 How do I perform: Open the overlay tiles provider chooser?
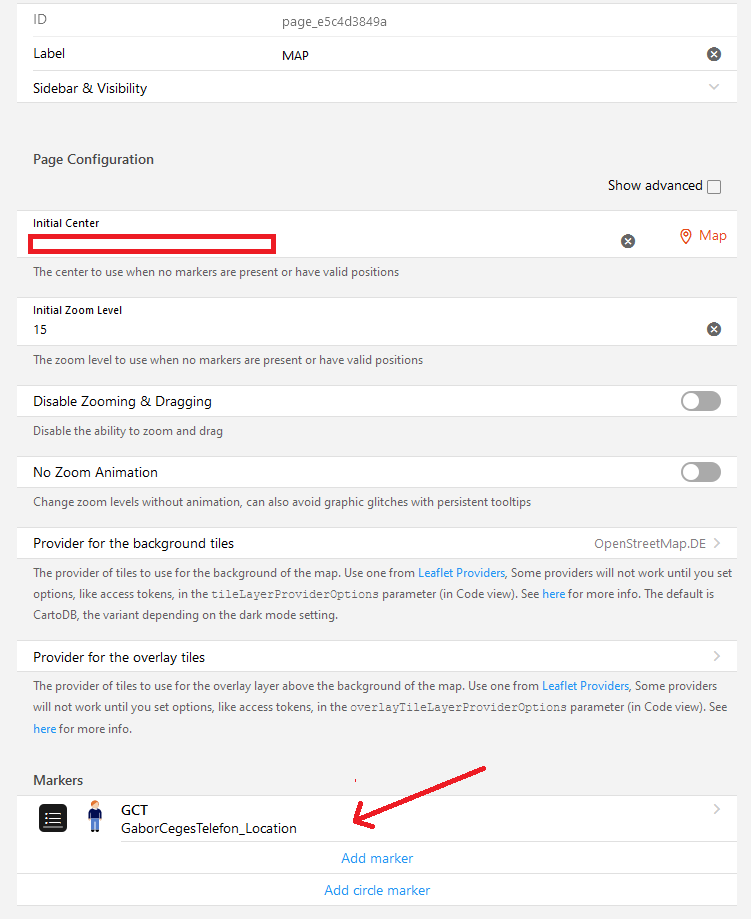[716, 656]
